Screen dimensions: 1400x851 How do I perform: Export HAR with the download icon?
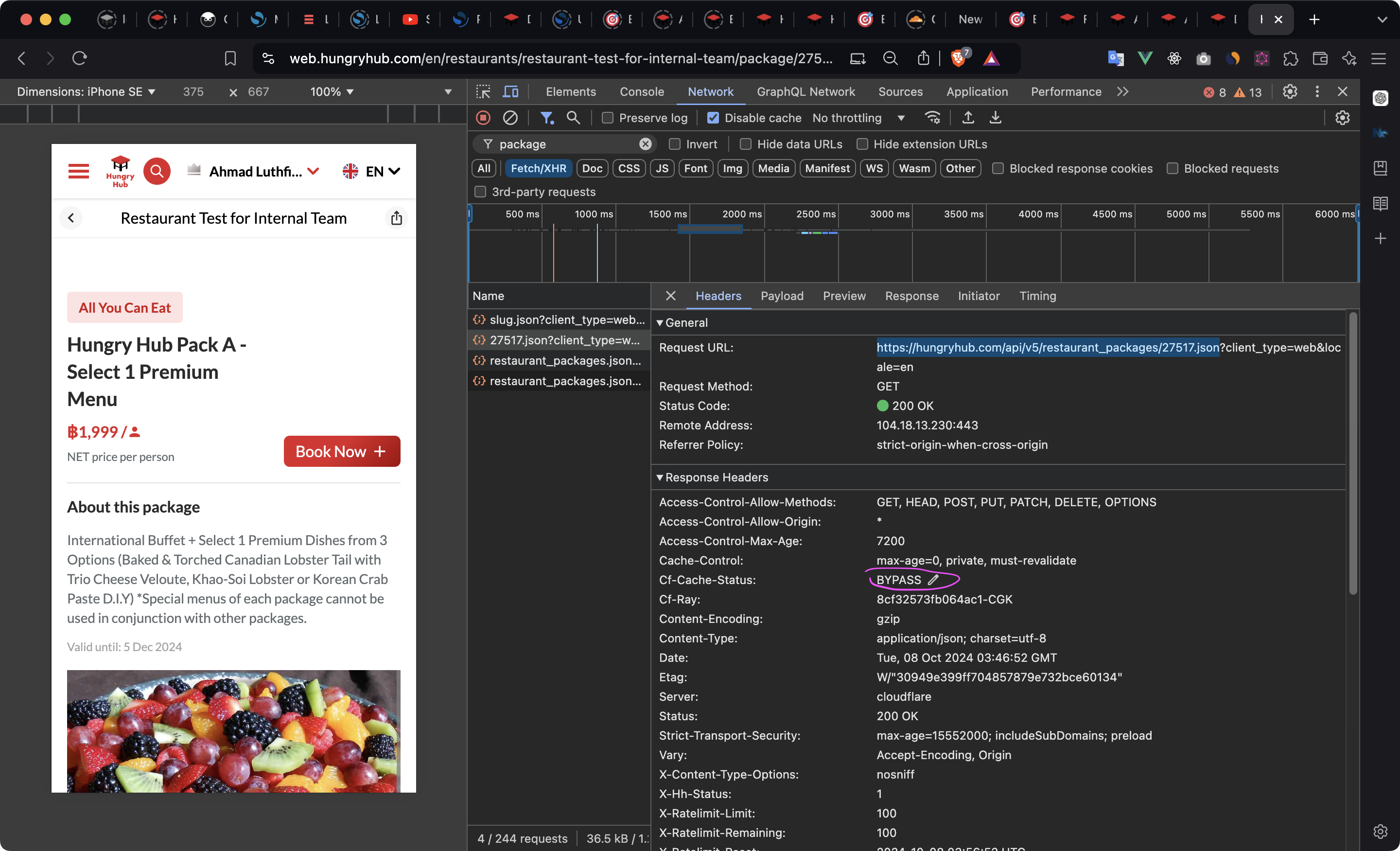[996, 118]
